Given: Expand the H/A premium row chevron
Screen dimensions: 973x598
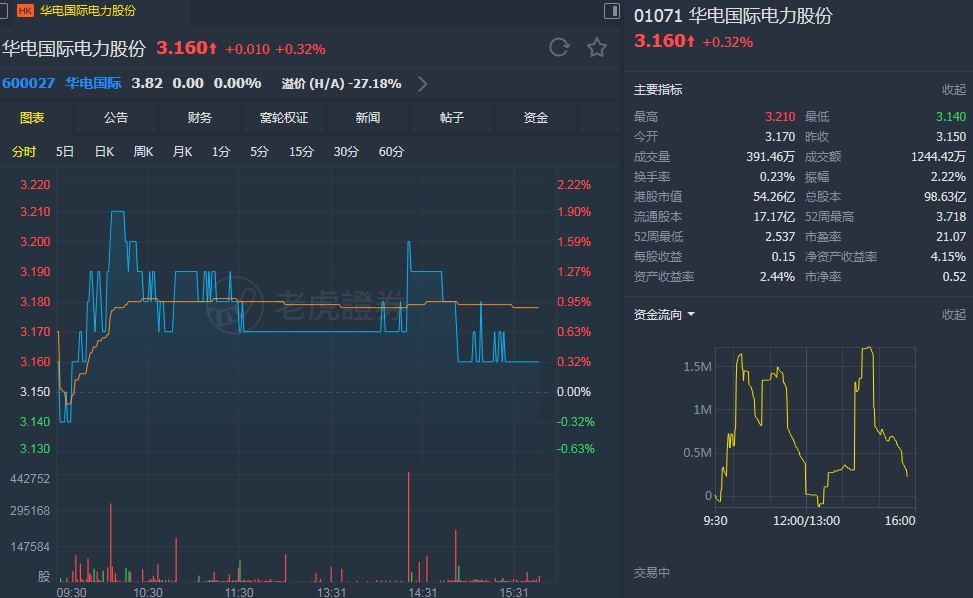Looking at the screenshot, I should point(423,84).
